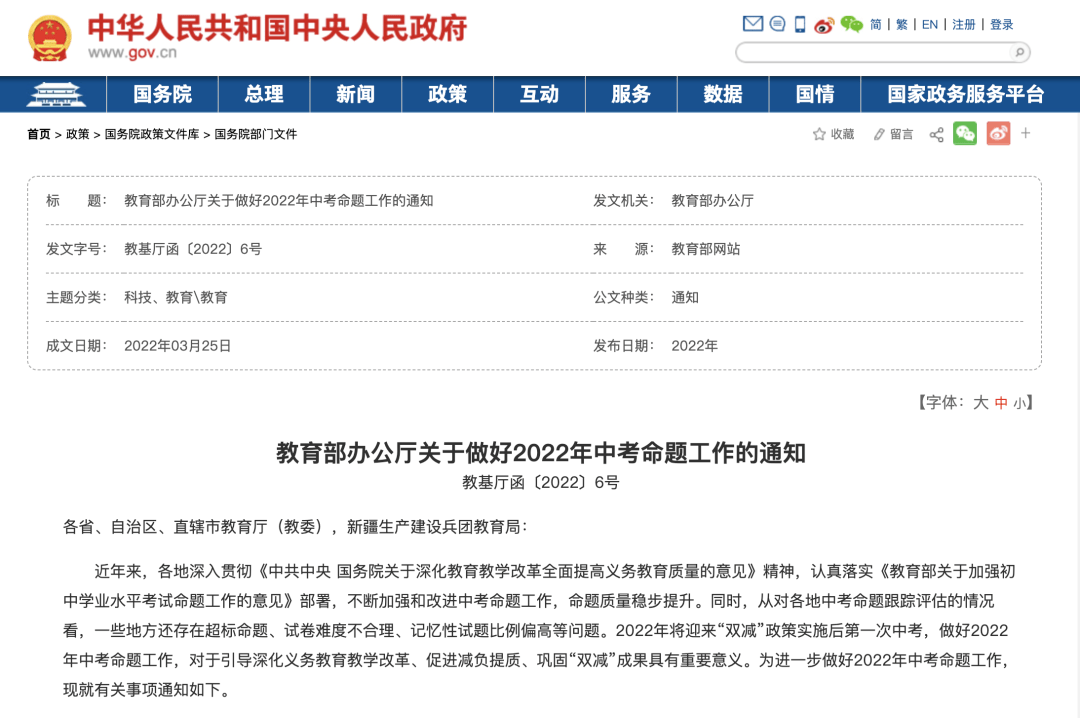Image resolution: width=1080 pixels, height=718 pixels.
Task: Click the search magnifier icon
Action: (1019, 52)
